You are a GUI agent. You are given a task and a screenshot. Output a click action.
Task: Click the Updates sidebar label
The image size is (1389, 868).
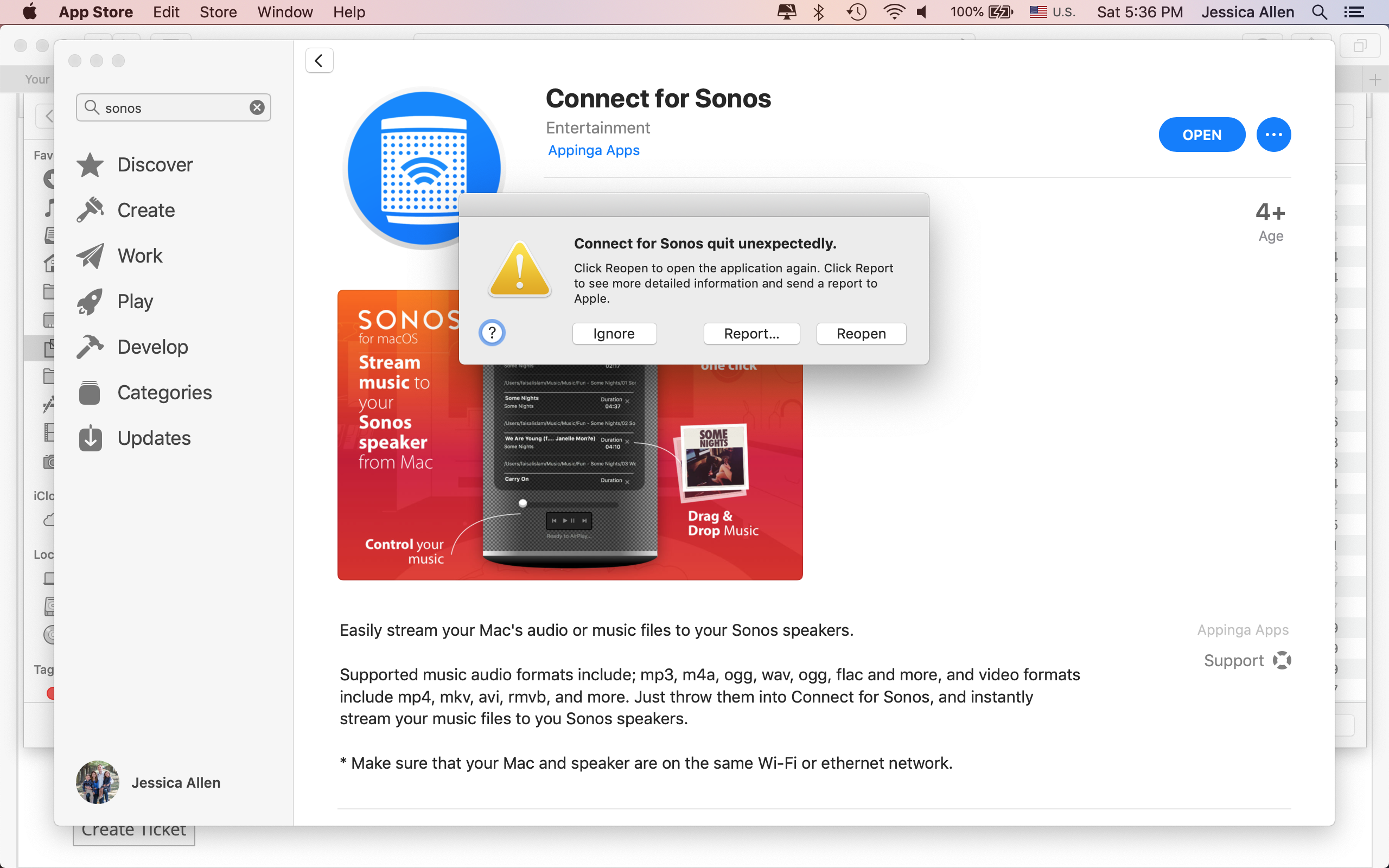point(154,438)
